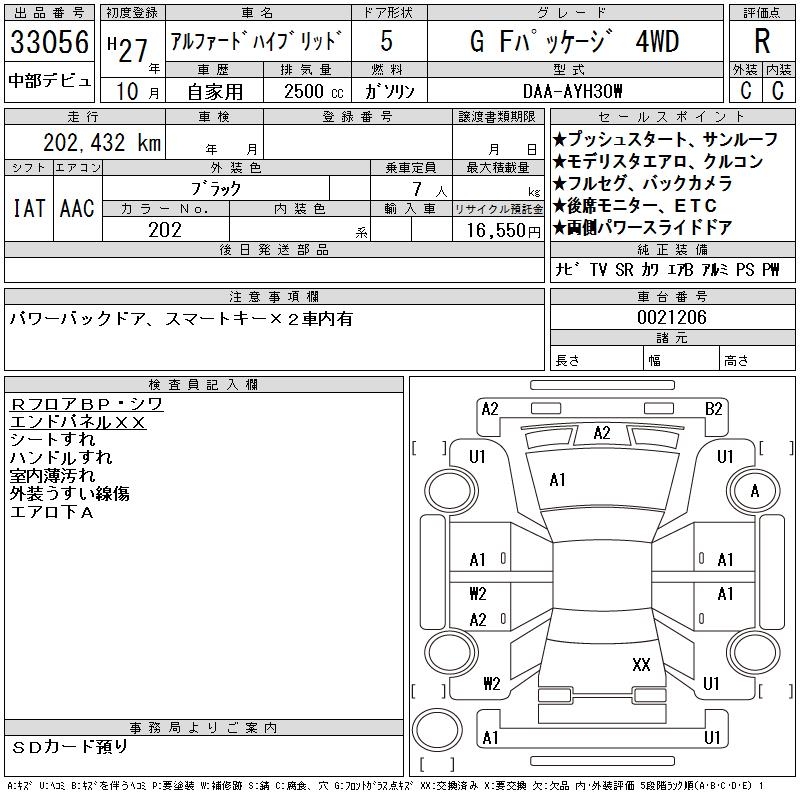Viewport: 800px width, 800px height.
Task: Select the XX replaced-panel mark on diagram
Action: point(641,663)
